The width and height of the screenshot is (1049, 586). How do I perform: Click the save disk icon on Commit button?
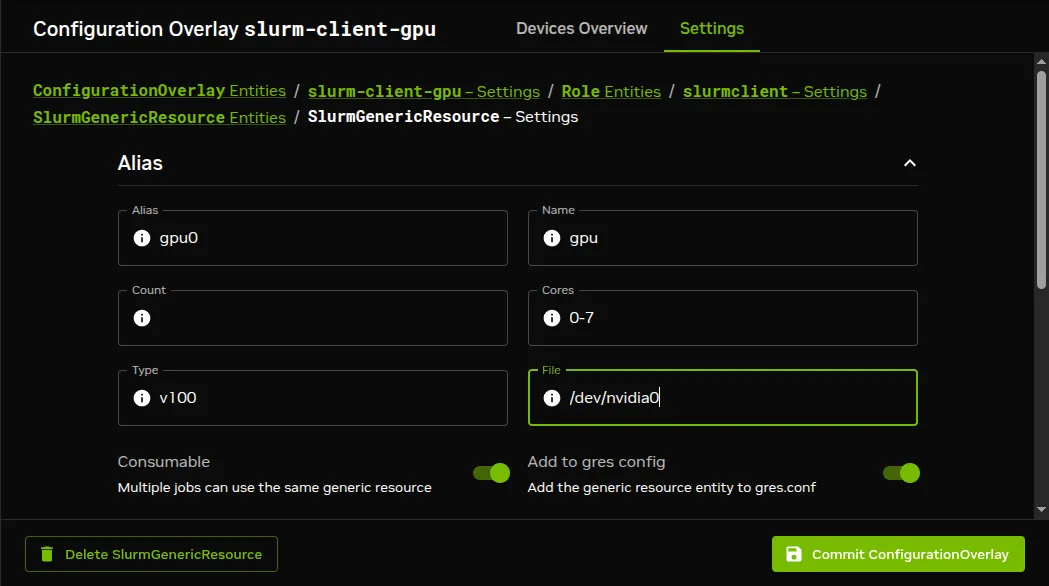(x=793, y=554)
